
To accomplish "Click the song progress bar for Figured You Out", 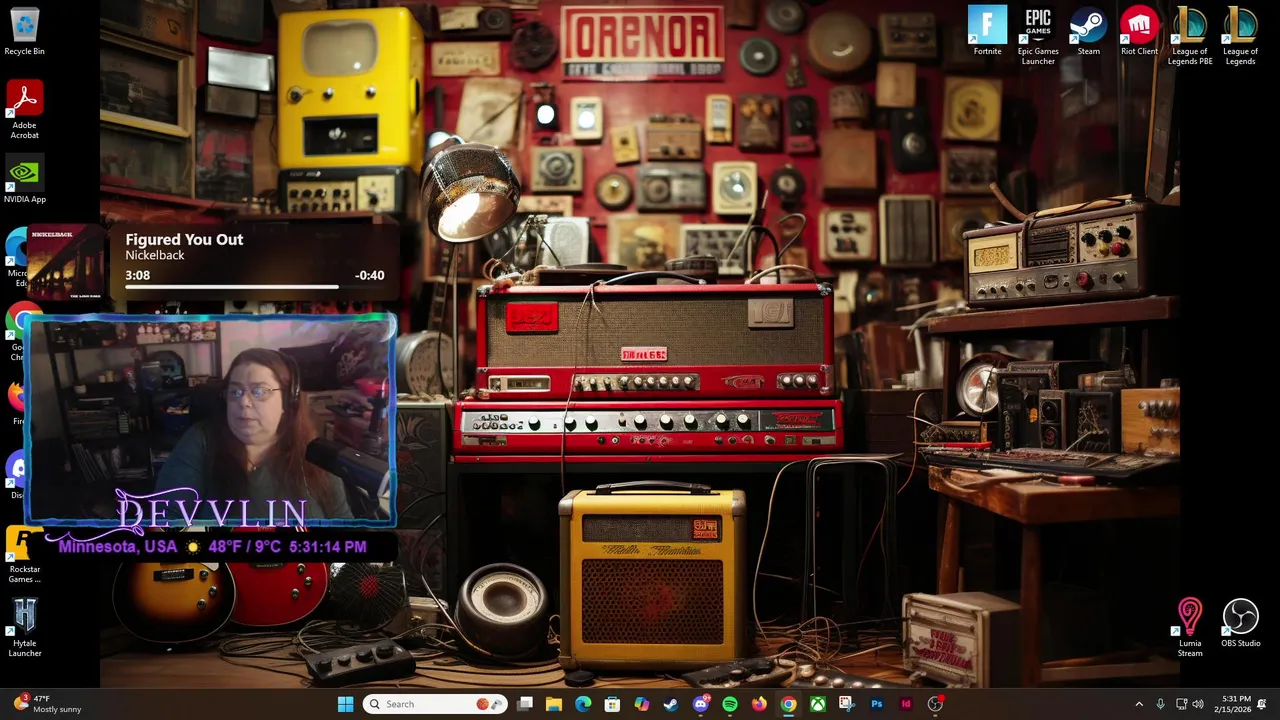I will tap(254, 287).
